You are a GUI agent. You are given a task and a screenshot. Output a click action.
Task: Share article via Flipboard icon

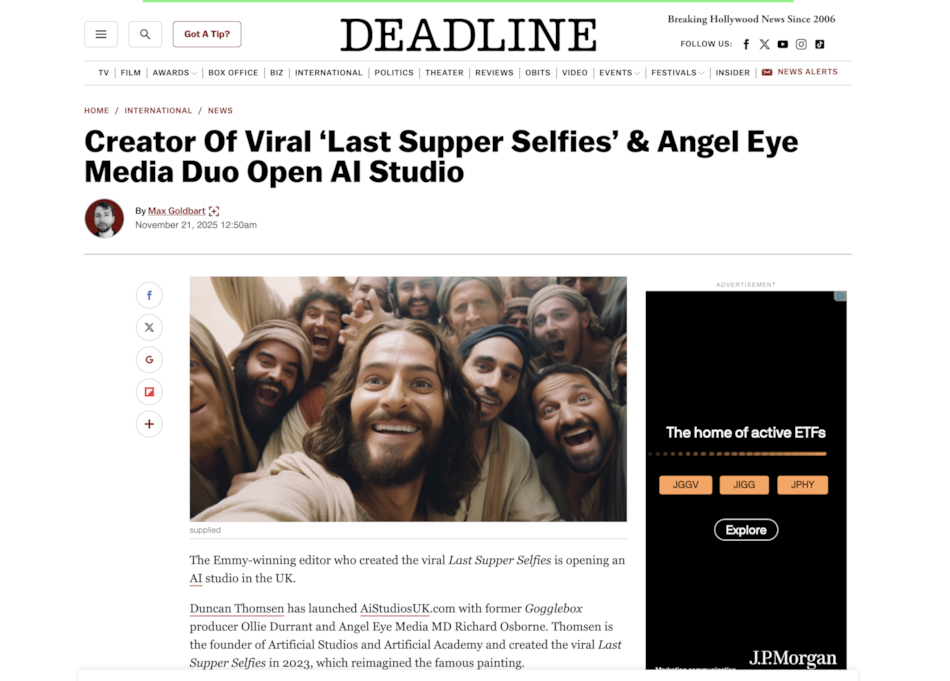click(149, 392)
